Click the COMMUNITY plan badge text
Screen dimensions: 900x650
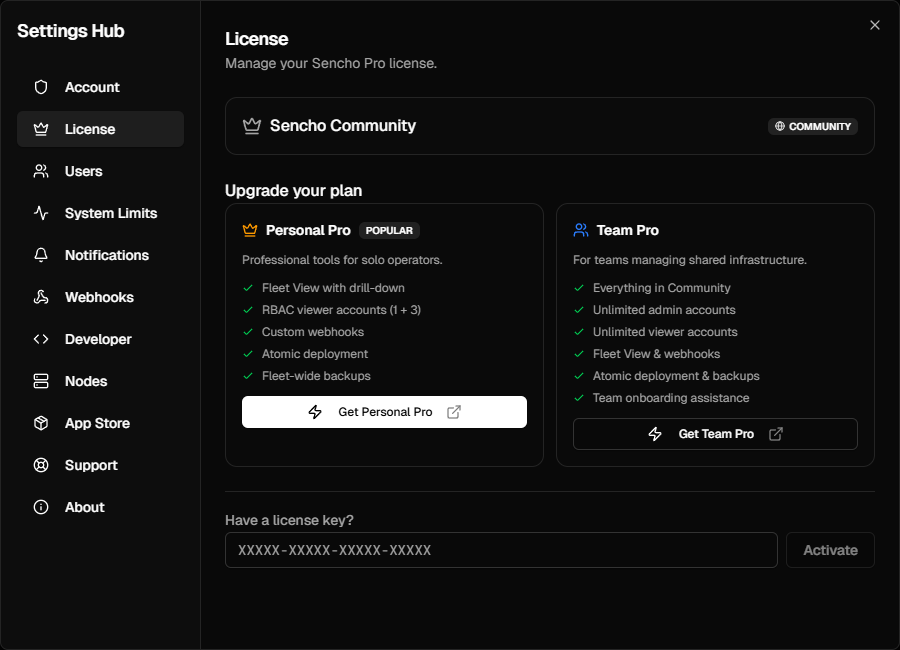(820, 126)
